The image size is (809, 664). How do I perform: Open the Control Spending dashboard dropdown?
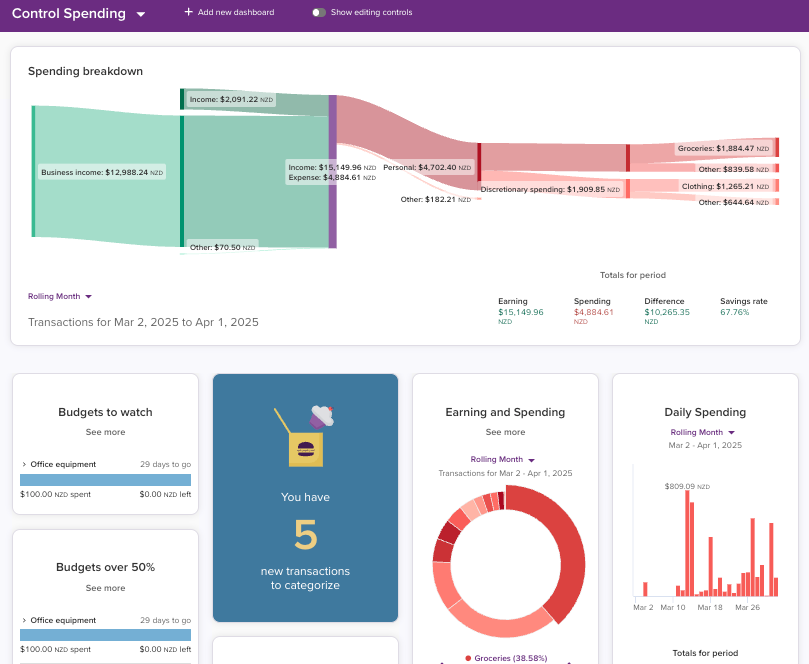(x=78, y=13)
